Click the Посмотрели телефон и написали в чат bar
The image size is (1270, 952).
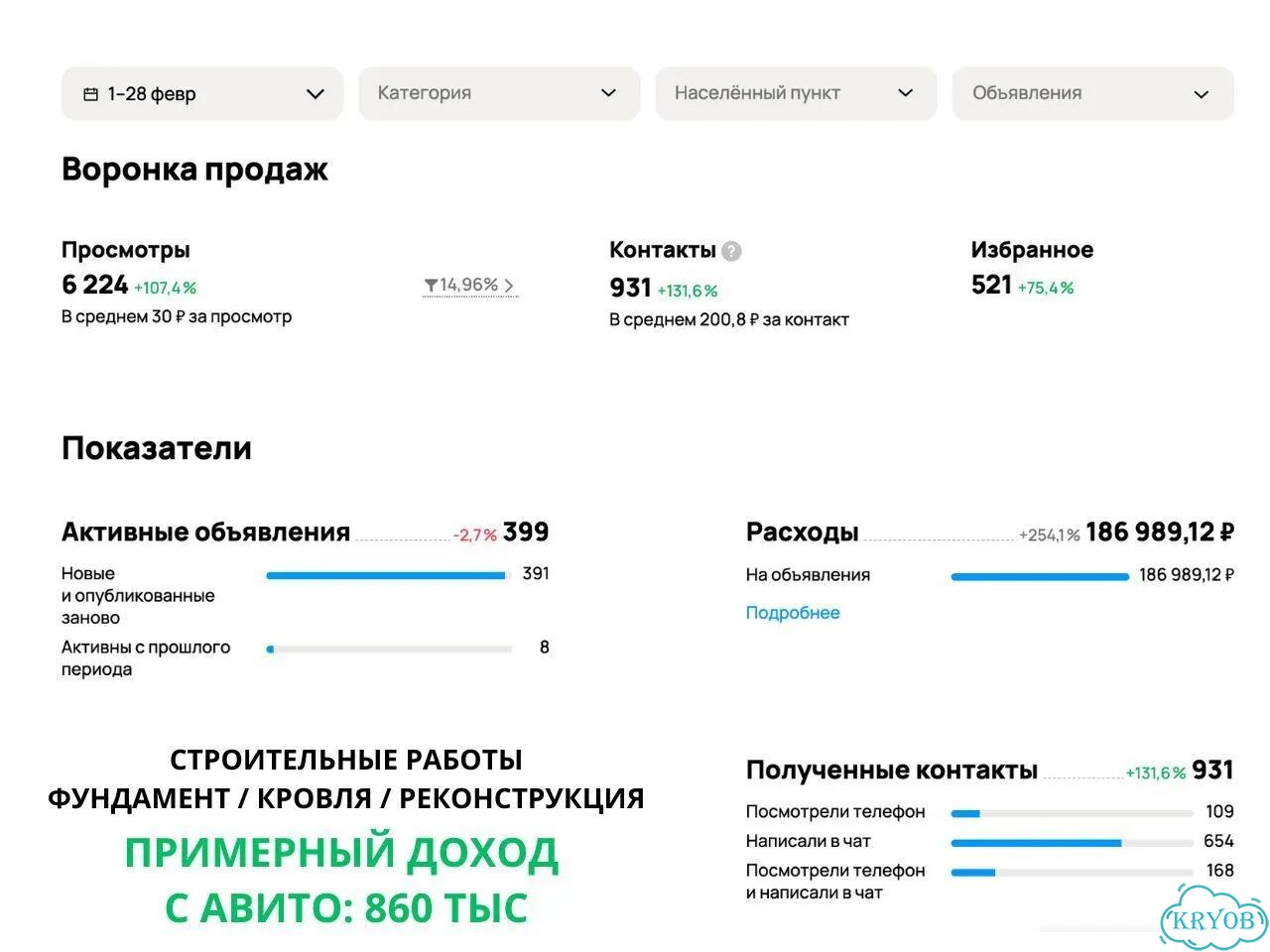tap(1072, 873)
